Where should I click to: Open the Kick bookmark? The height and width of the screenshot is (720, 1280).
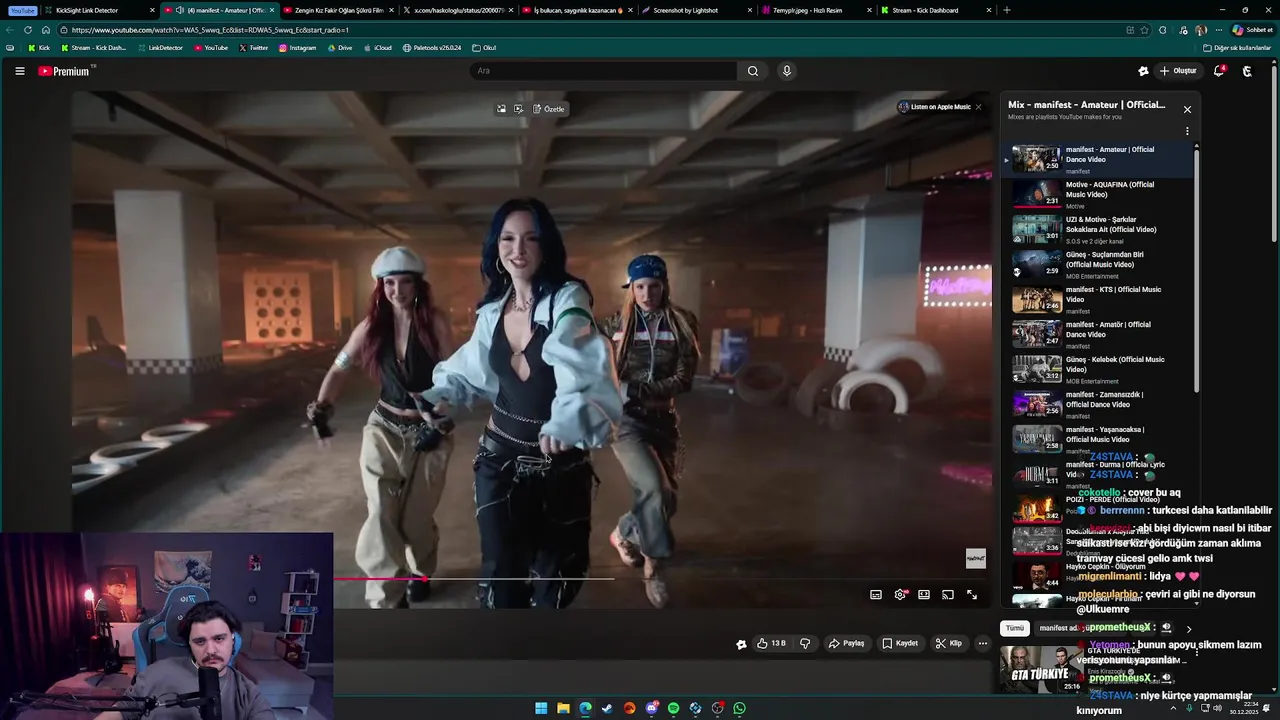point(39,48)
